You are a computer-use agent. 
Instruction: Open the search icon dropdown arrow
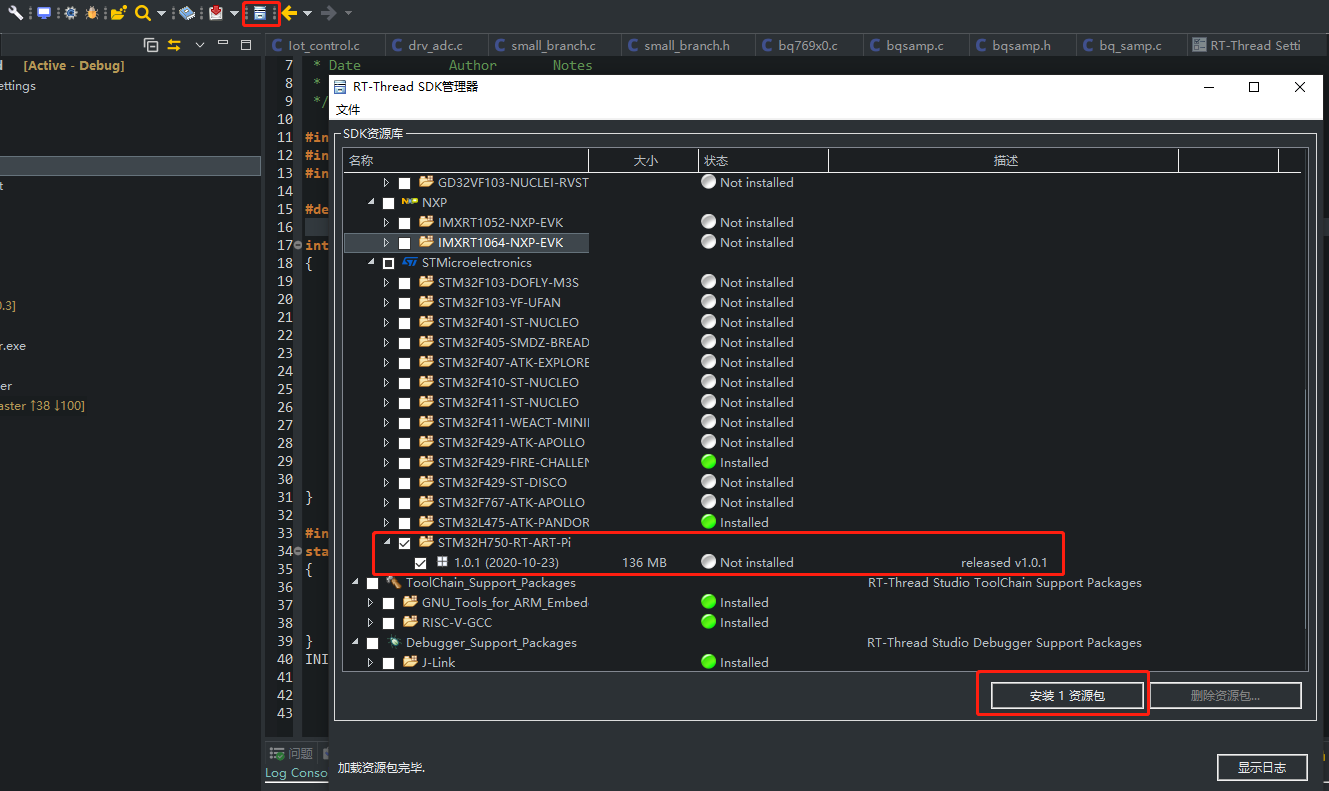pos(161,13)
